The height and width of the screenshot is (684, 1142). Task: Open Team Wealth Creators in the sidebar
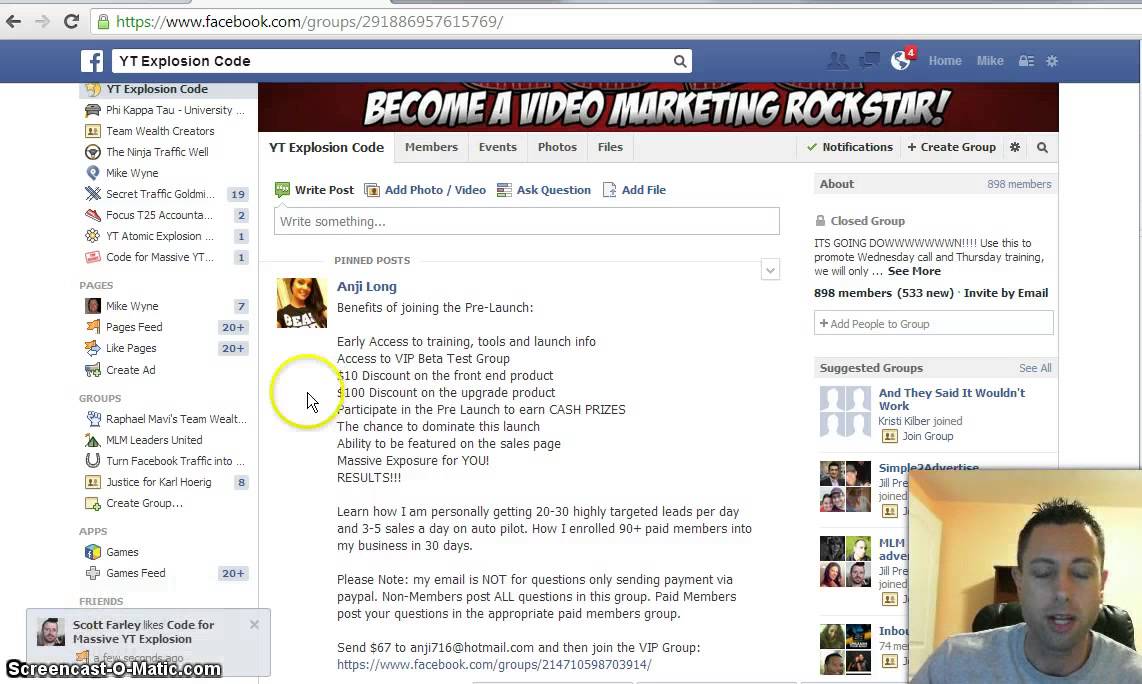pyautogui.click(x=160, y=131)
